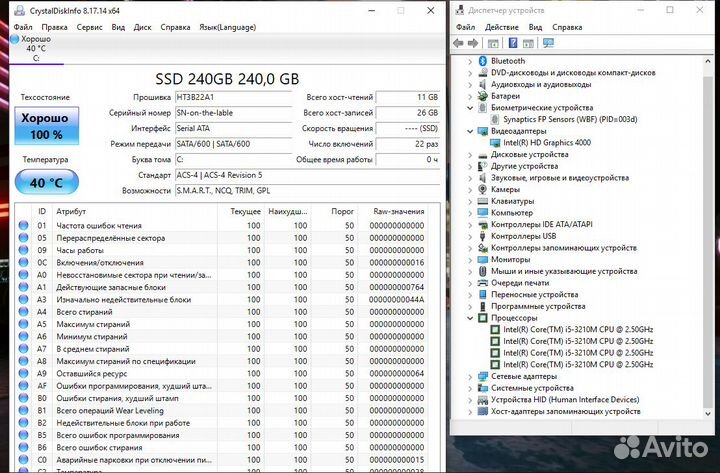This screenshot has height=473, width=720.
Task: Expand the Мыши и иные указывающие устройства node
Action: (470, 271)
